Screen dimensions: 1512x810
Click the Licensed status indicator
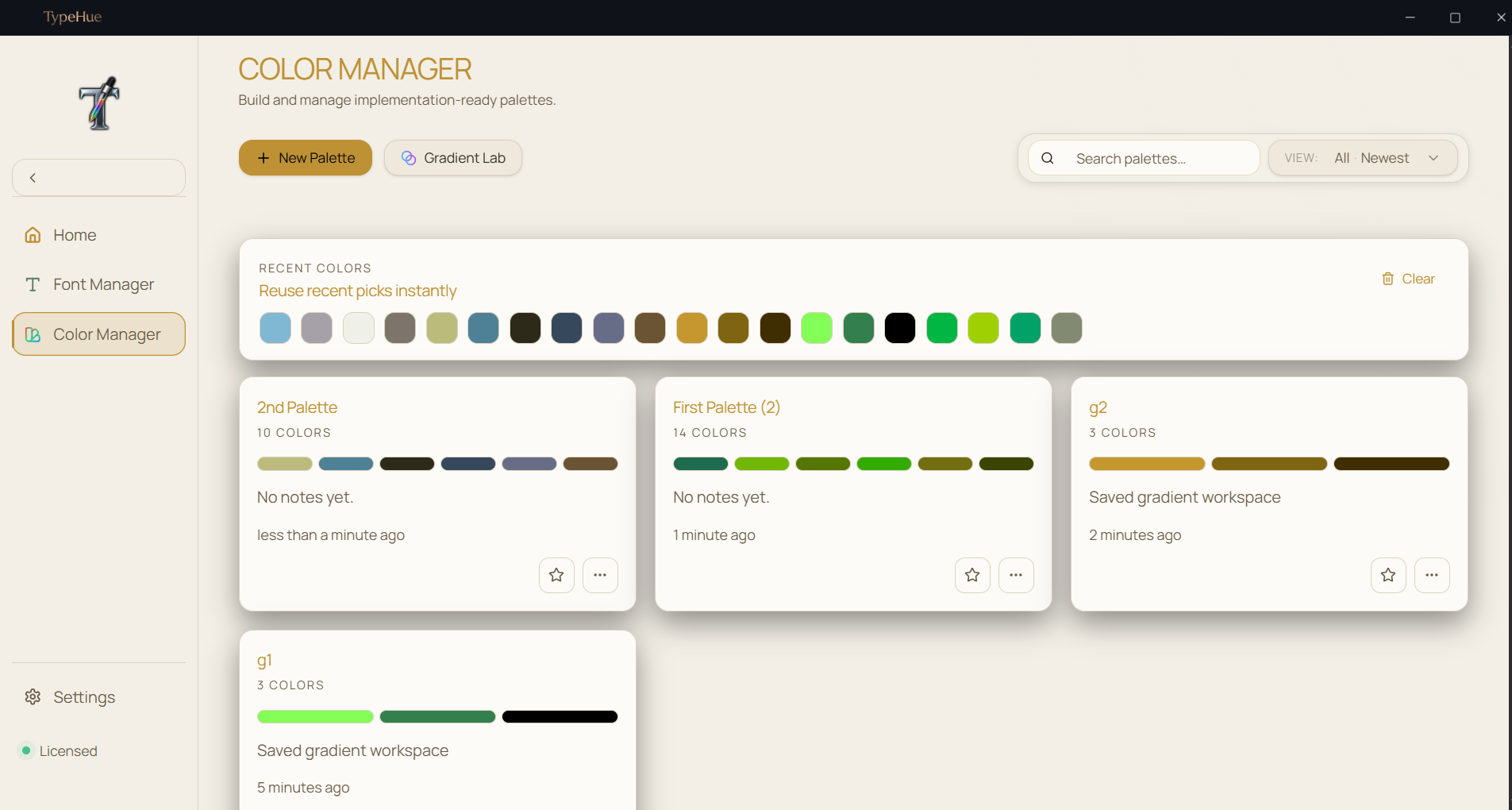[58, 751]
